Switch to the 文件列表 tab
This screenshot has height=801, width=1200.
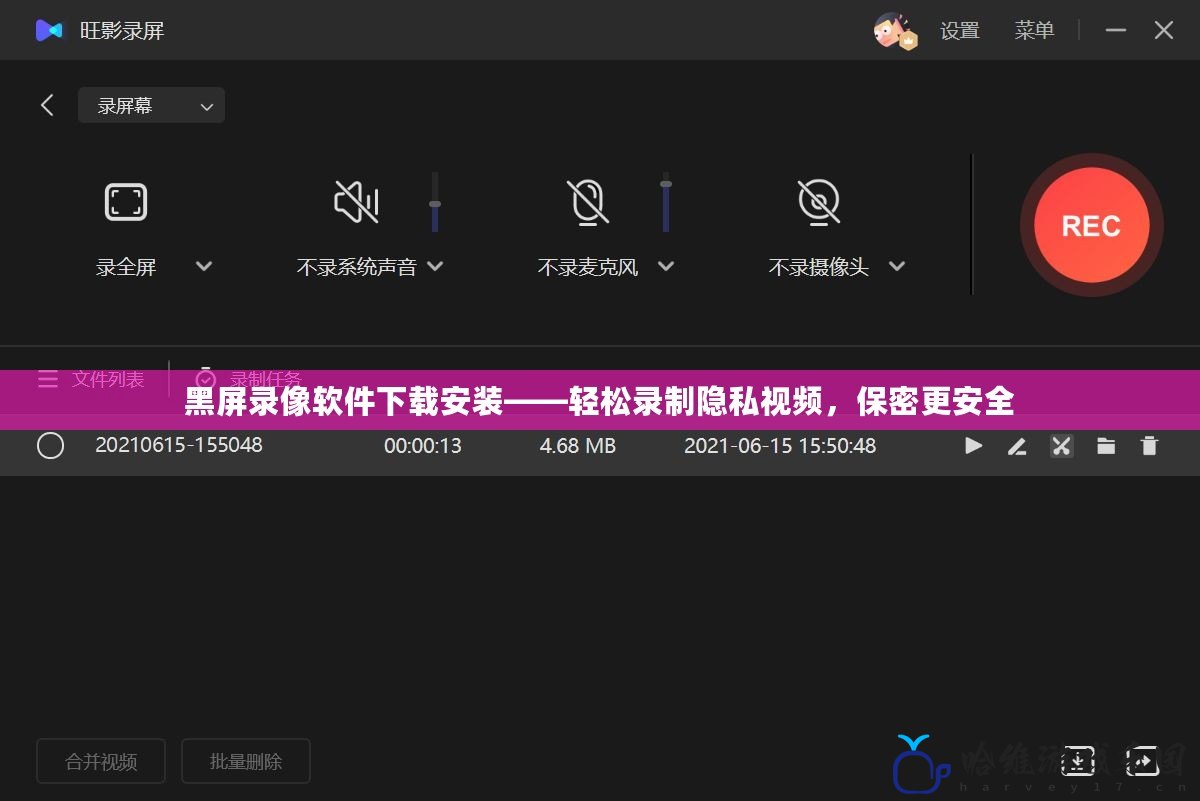[x=91, y=379]
